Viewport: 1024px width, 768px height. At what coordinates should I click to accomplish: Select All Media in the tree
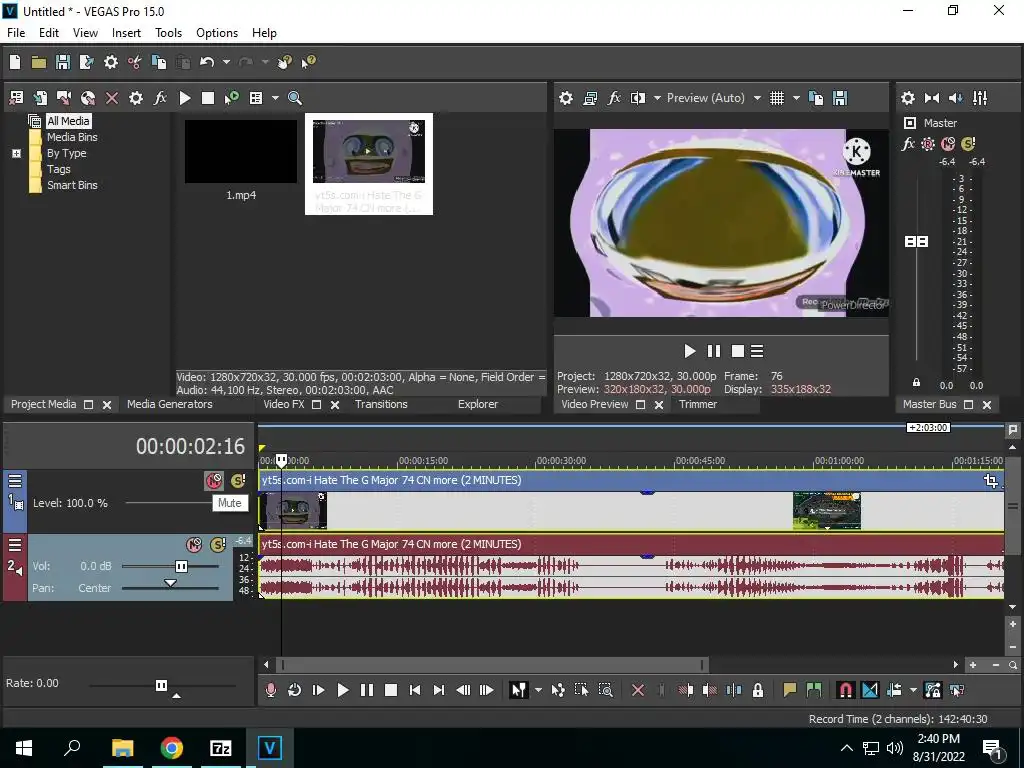coord(68,121)
